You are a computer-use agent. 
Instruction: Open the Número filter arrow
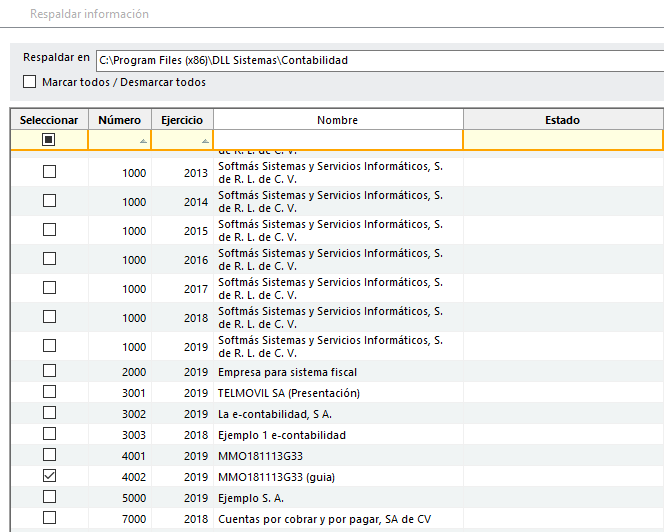(142, 142)
